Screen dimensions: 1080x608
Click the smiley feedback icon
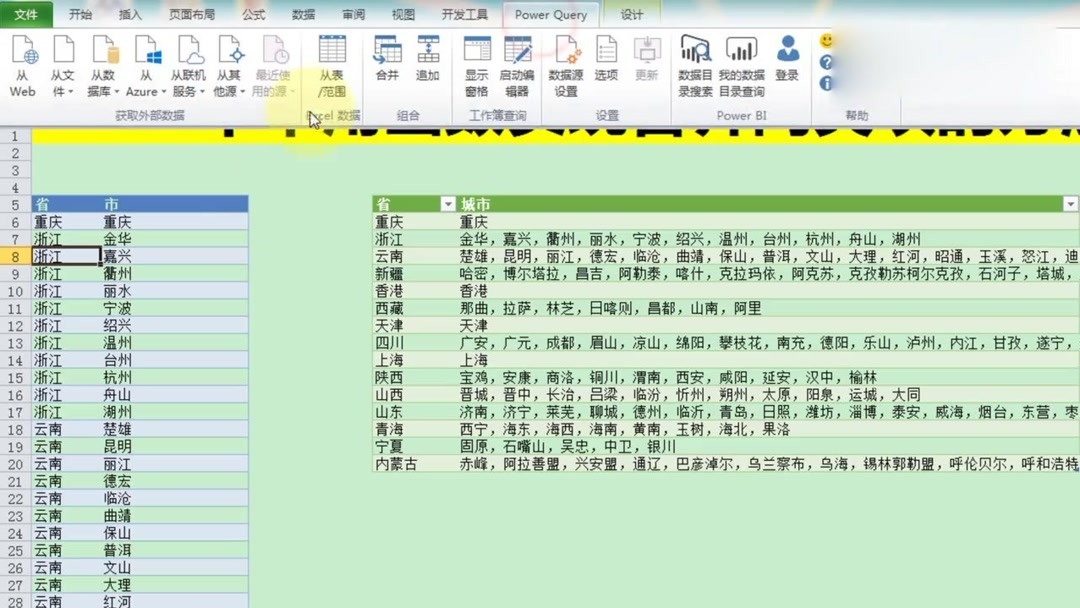pos(825,42)
